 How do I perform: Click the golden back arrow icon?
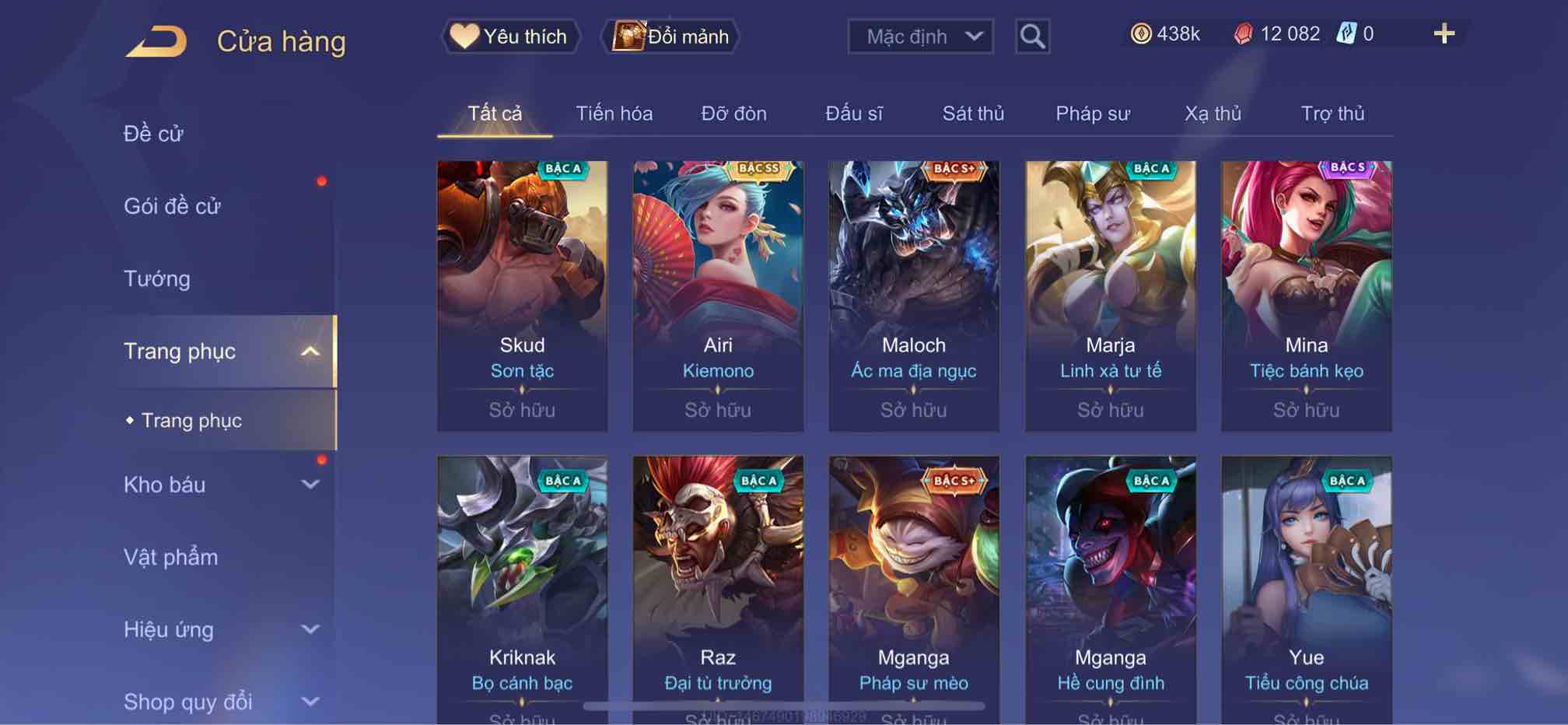pyautogui.click(x=156, y=41)
